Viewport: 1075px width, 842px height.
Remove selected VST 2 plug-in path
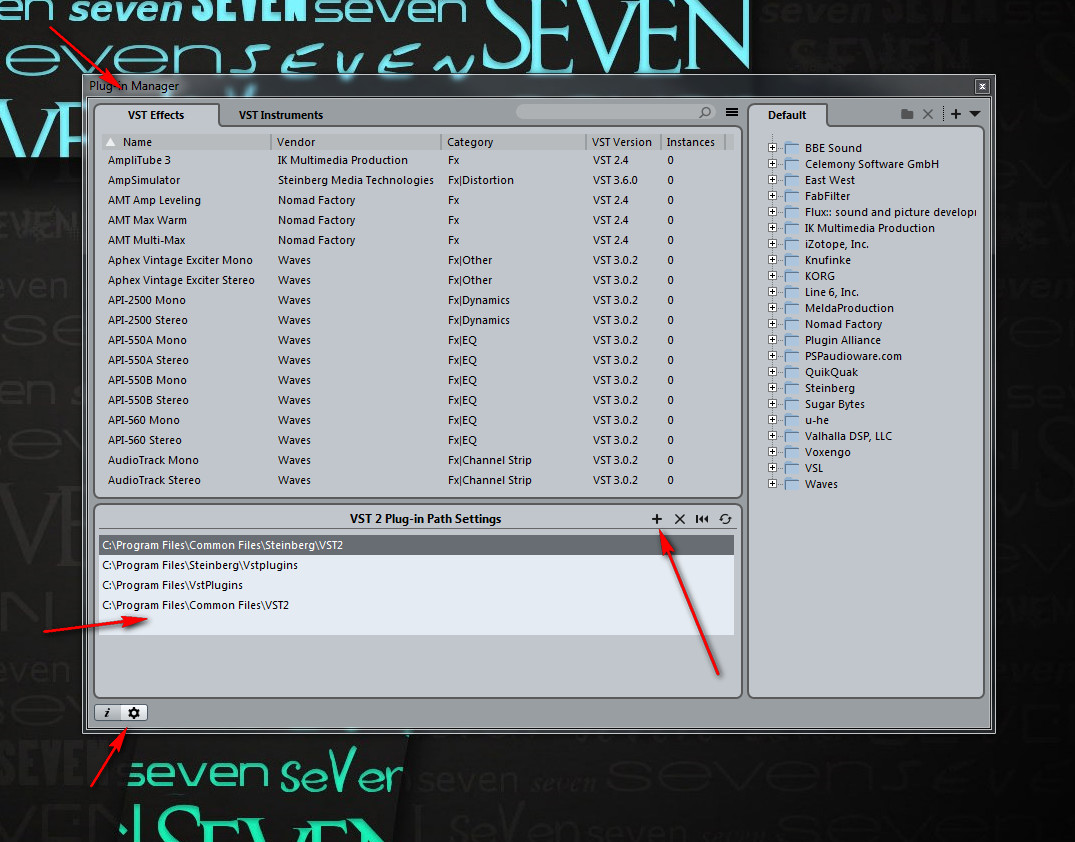click(x=679, y=519)
